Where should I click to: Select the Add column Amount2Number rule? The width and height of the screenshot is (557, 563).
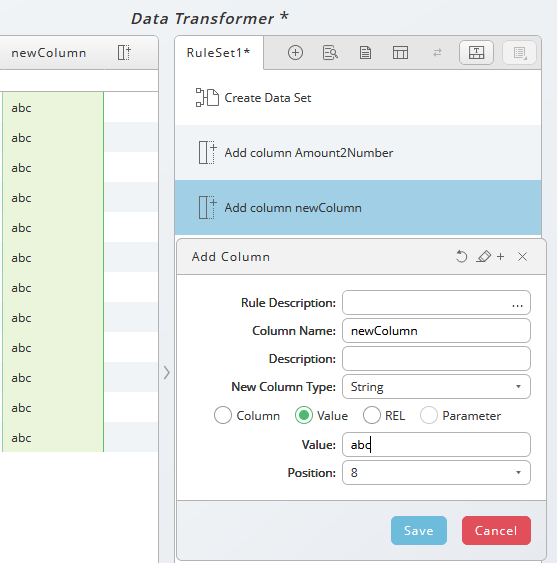coord(358,153)
